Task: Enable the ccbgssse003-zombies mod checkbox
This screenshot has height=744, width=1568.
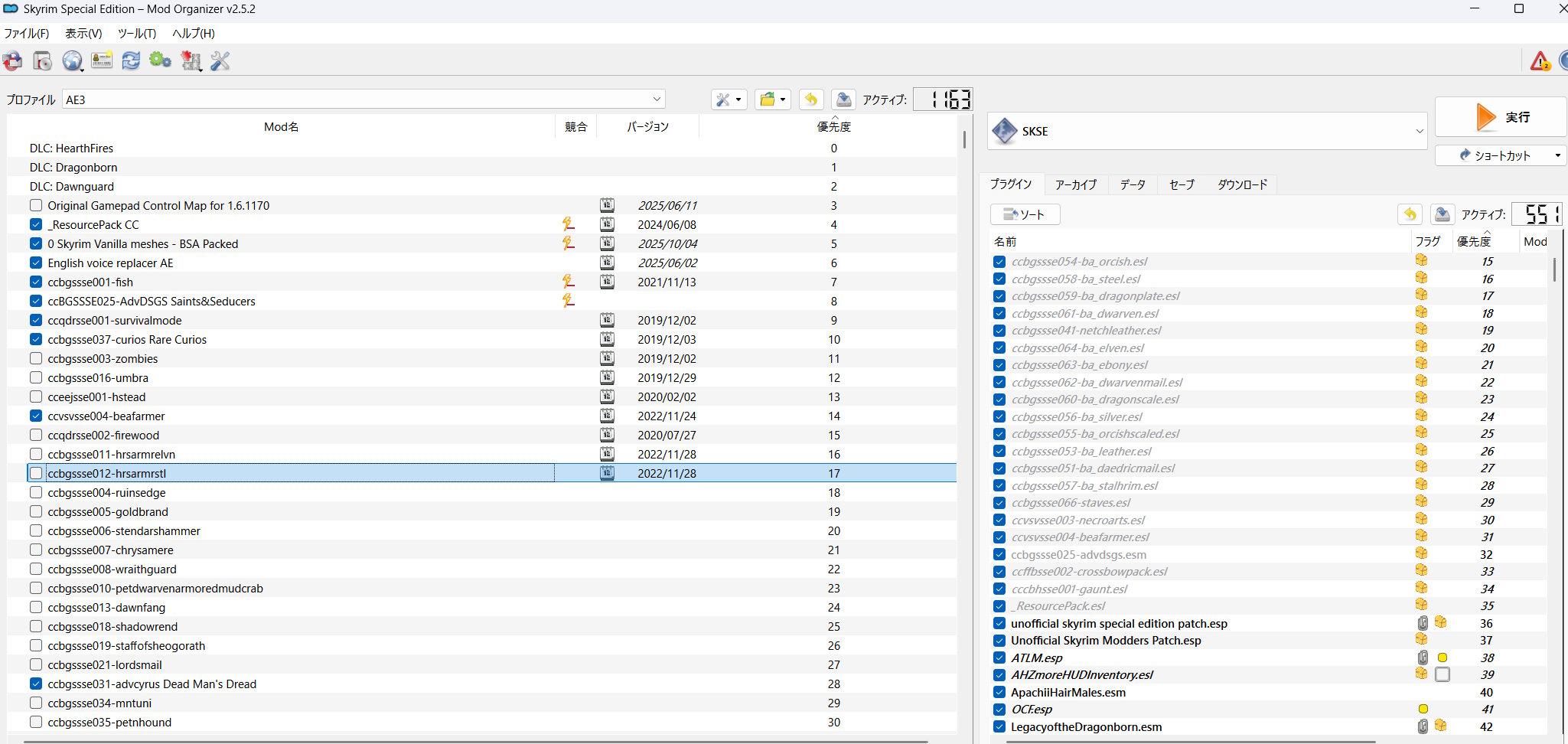Action: (36, 358)
